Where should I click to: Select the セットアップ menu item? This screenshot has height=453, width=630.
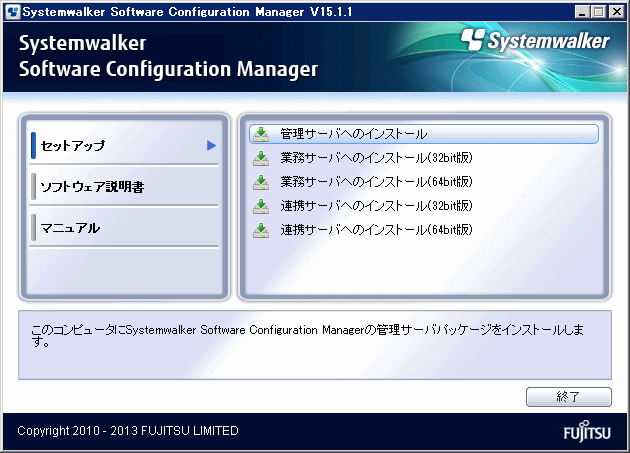click(x=124, y=145)
